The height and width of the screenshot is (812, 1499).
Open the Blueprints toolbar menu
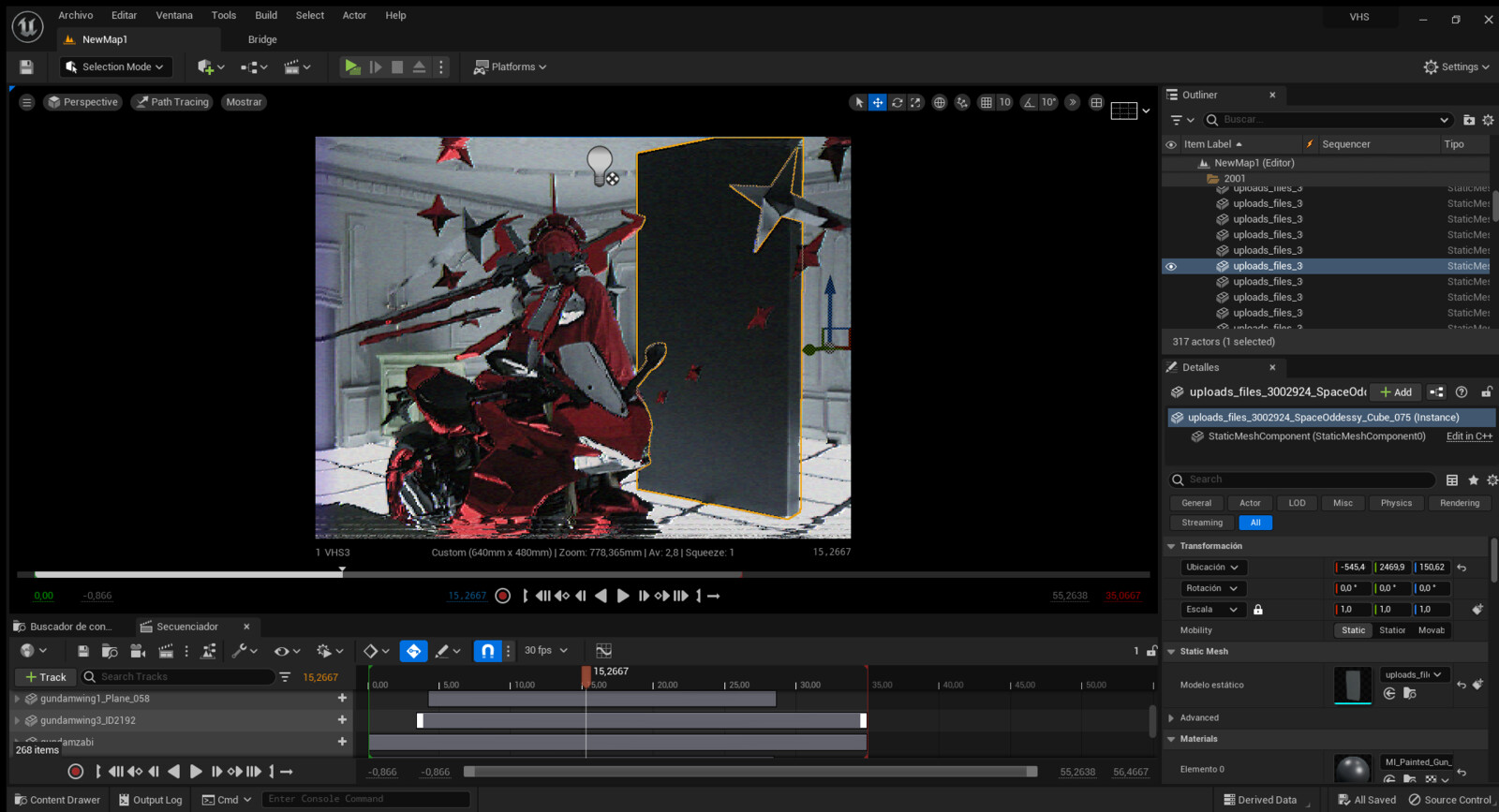pos(254,66)
